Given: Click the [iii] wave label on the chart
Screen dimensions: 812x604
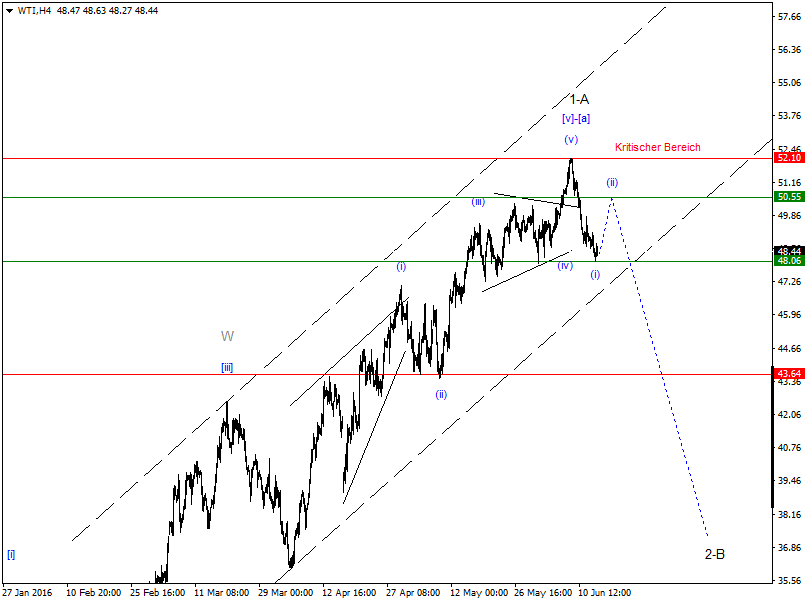Looking at the screenshot, I should point(226,367).
